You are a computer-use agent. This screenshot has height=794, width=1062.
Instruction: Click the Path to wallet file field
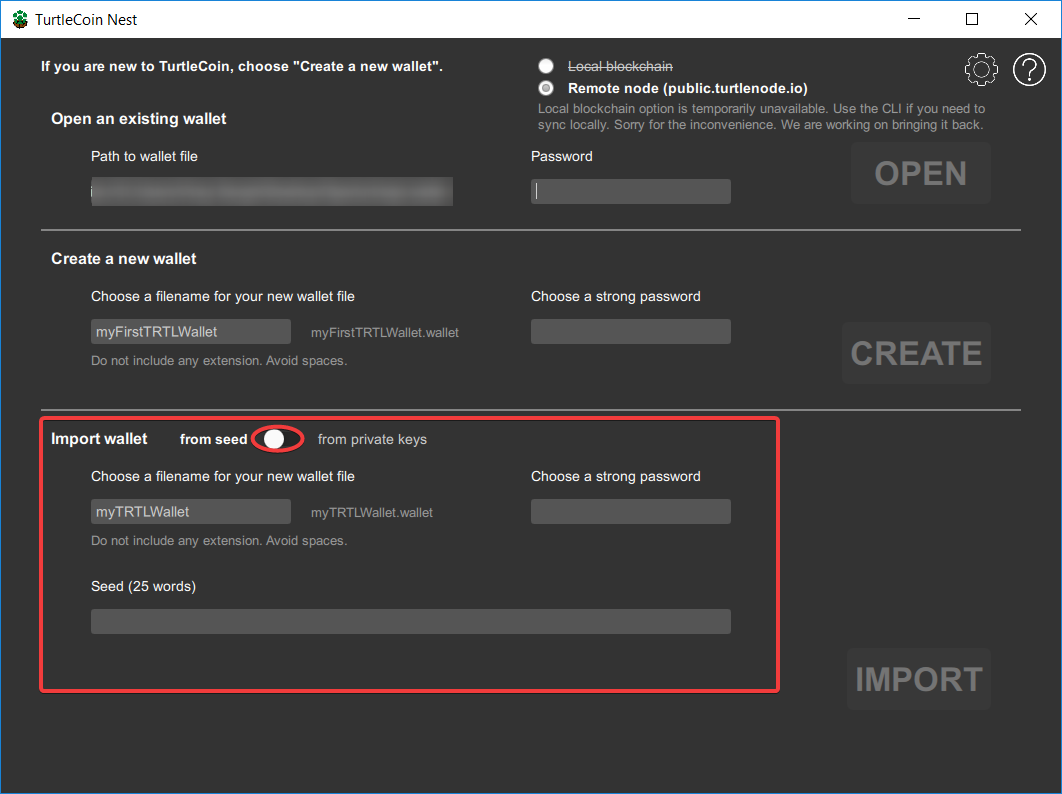click(271, 192)
